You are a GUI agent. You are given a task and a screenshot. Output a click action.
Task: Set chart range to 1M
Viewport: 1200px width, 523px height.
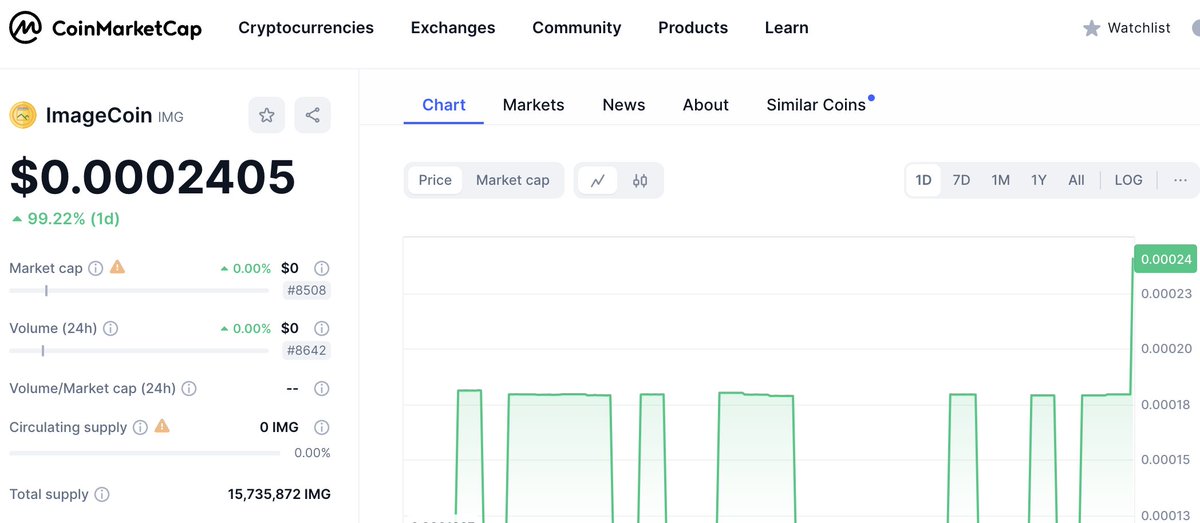click(x=1000, y=180)
